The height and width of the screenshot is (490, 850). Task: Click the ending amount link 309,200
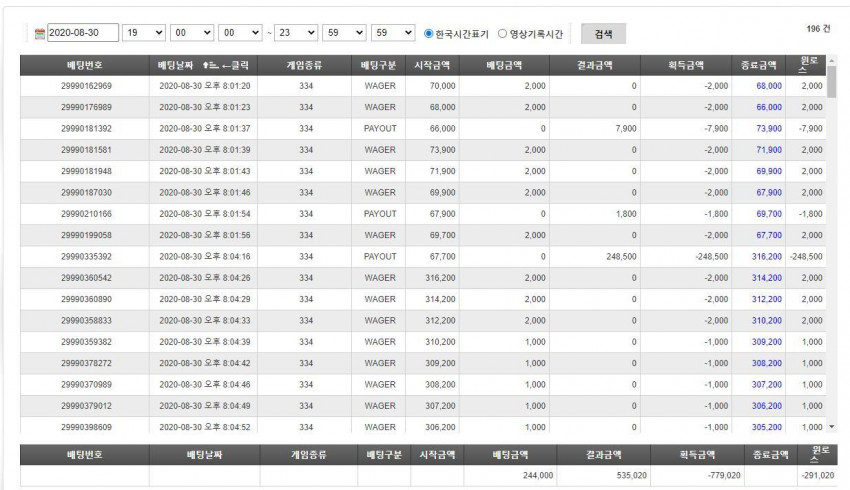click(767, 342)
